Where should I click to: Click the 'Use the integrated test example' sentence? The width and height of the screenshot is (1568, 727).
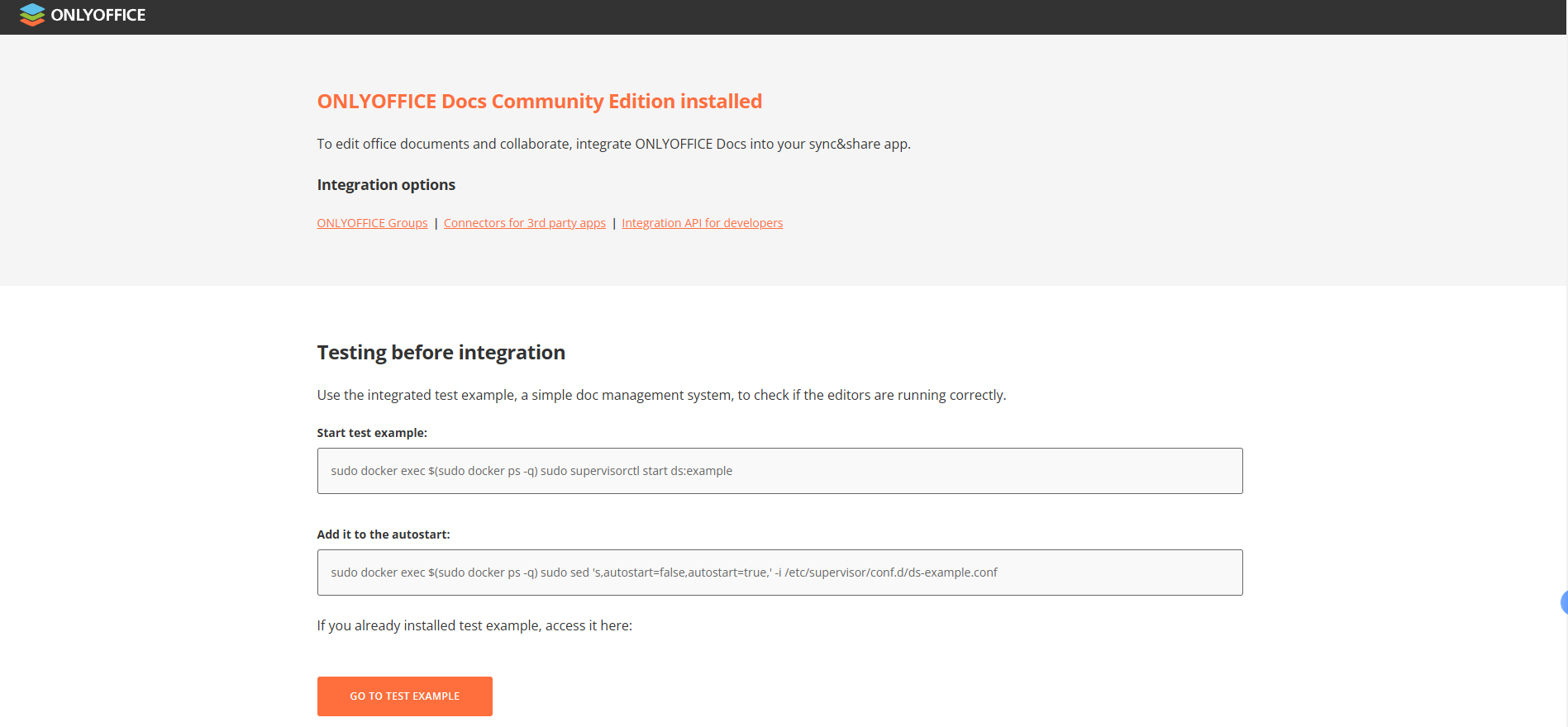pos(661,395)
